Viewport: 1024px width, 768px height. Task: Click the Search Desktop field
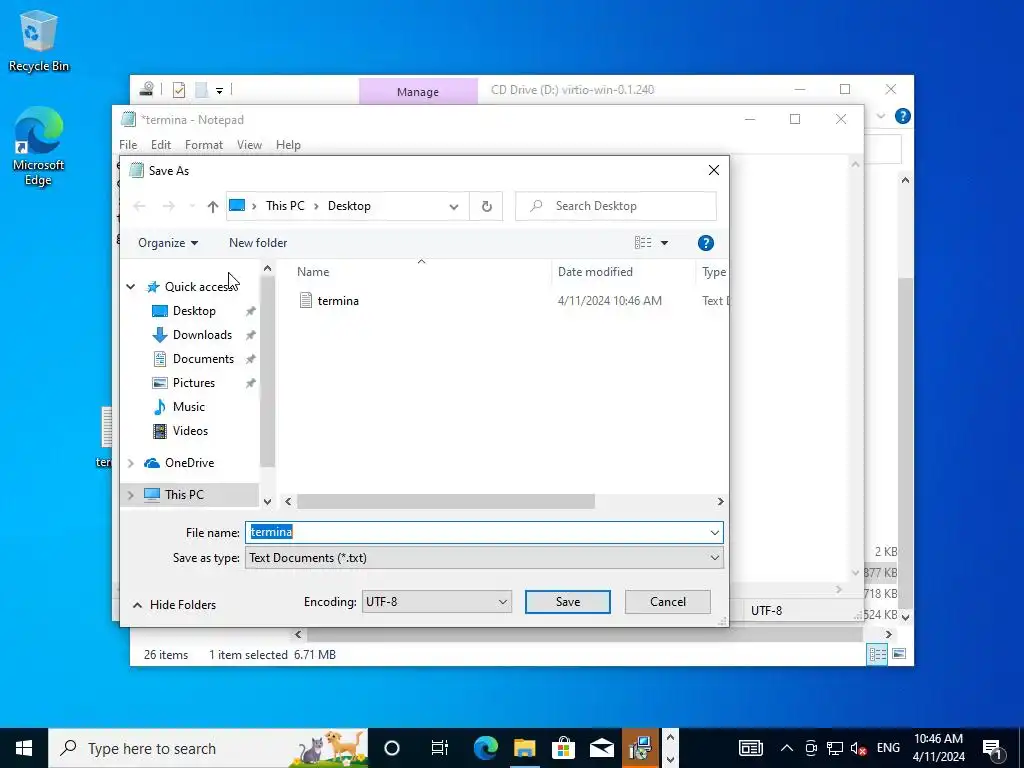pos(616,206)
